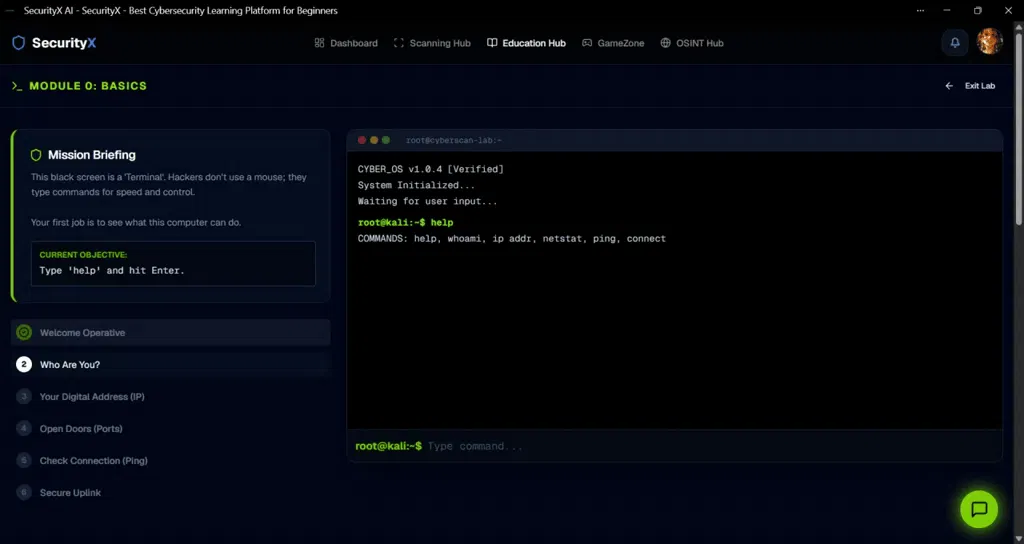
Task: Open the Education Hub nav item
Action: 526,43
